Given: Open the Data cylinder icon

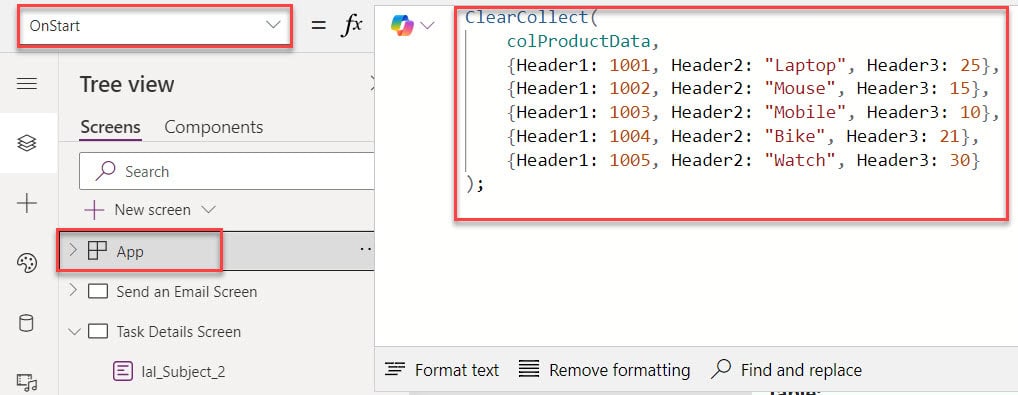Looking at the screenshot, I should (x=27, y=323).
